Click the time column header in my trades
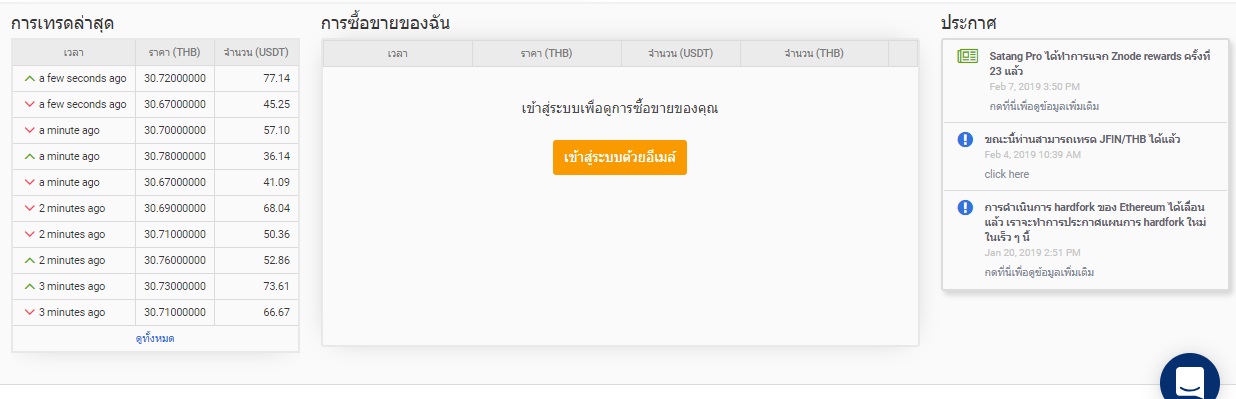 tap(397, 53)
